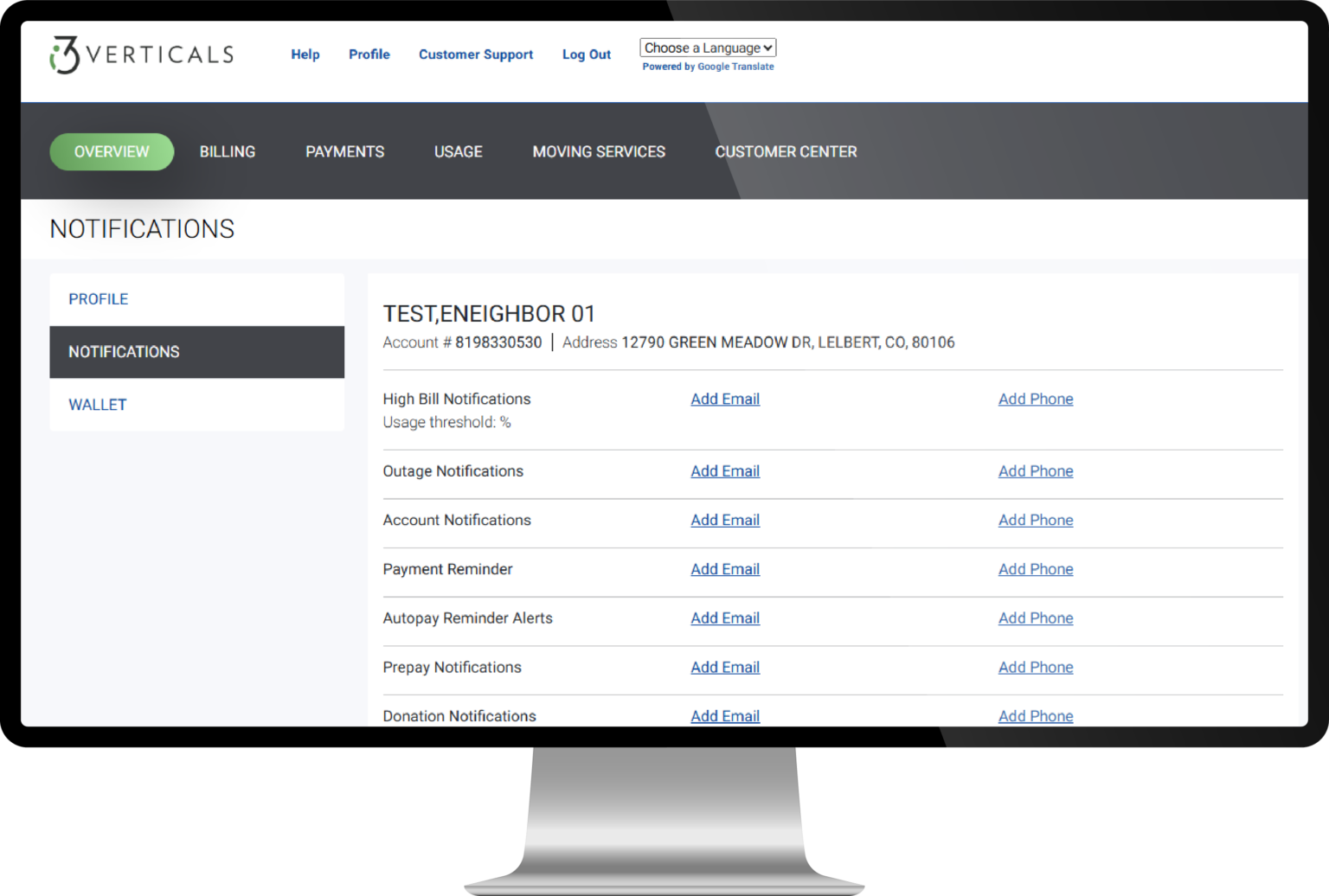This screenshot has height=896, width=1329.
Task: Open the Profile menu at the top
Action: pos(369,54)
